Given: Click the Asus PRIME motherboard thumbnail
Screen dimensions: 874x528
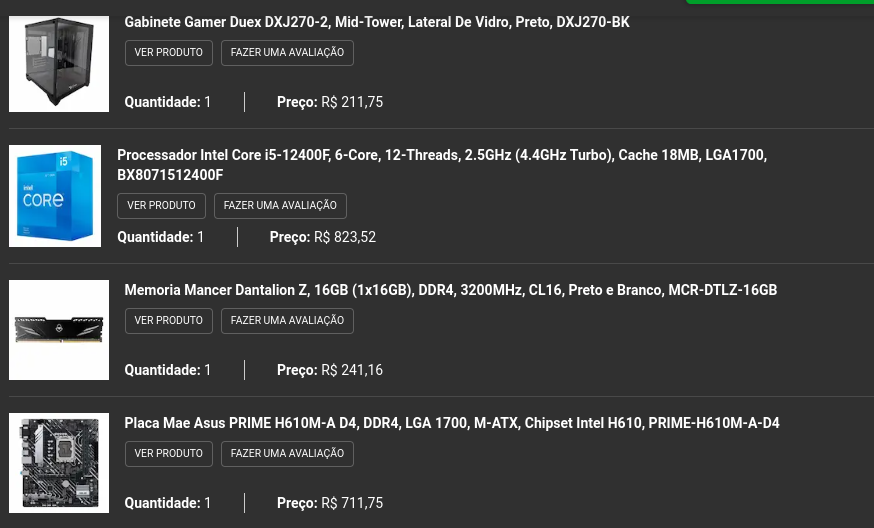Looking at the screenshot, I should (59, 463).
